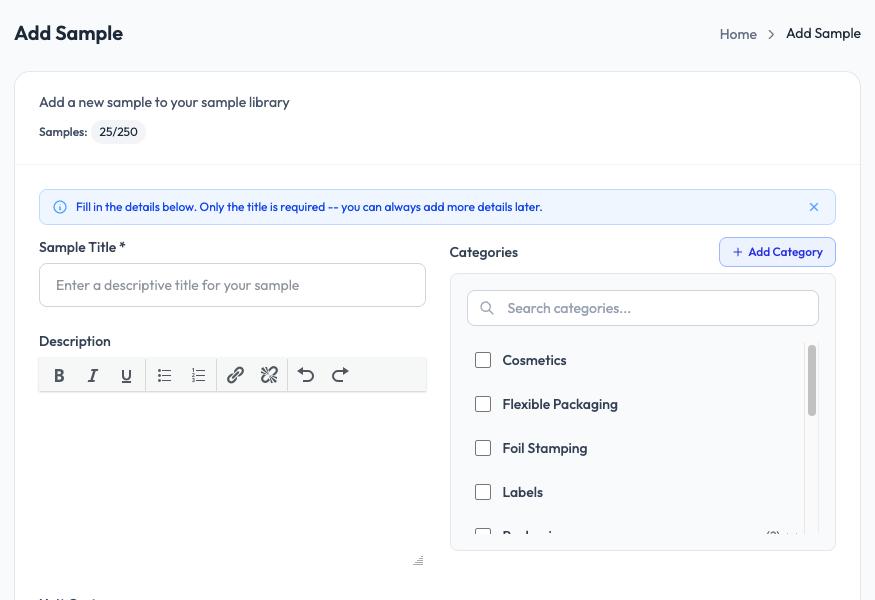Click the Sample Title input field
Image resolution: width=875 pixels, height=600 pixels.
click(x=232, y=285)
